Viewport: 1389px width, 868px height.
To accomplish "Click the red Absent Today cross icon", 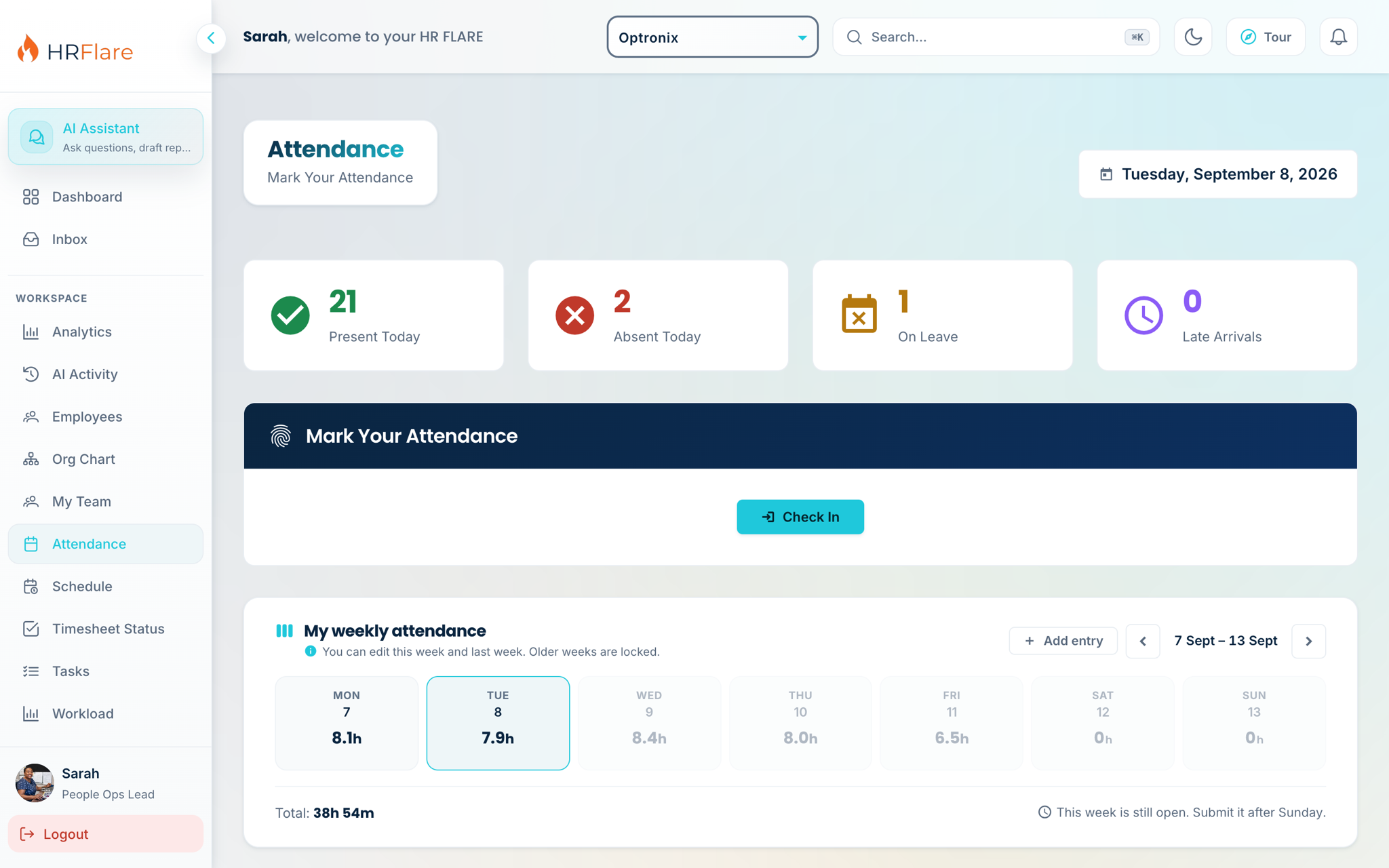I will 574,315.
